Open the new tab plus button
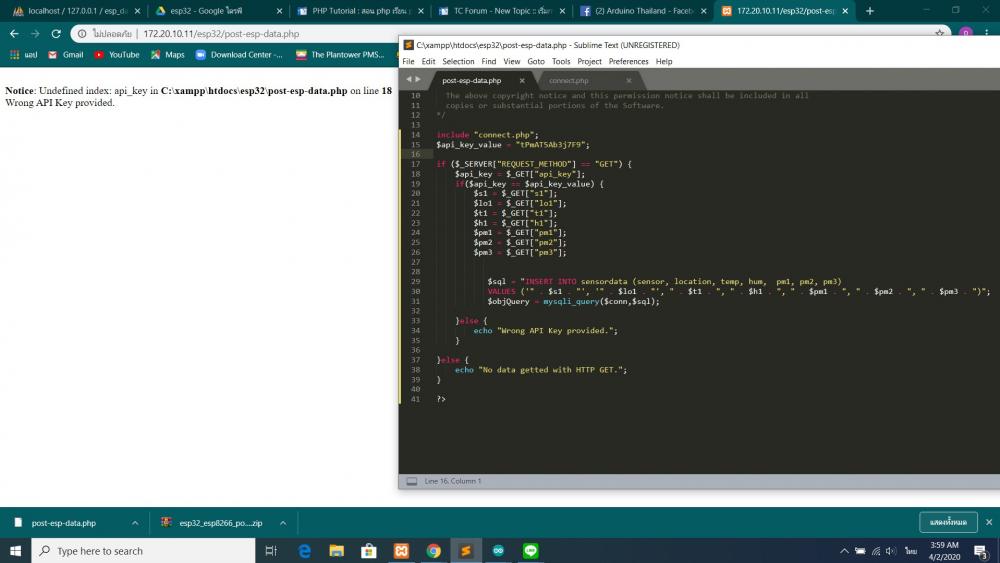The height and width of the screenshot is (563, 1000). point(870,11)
